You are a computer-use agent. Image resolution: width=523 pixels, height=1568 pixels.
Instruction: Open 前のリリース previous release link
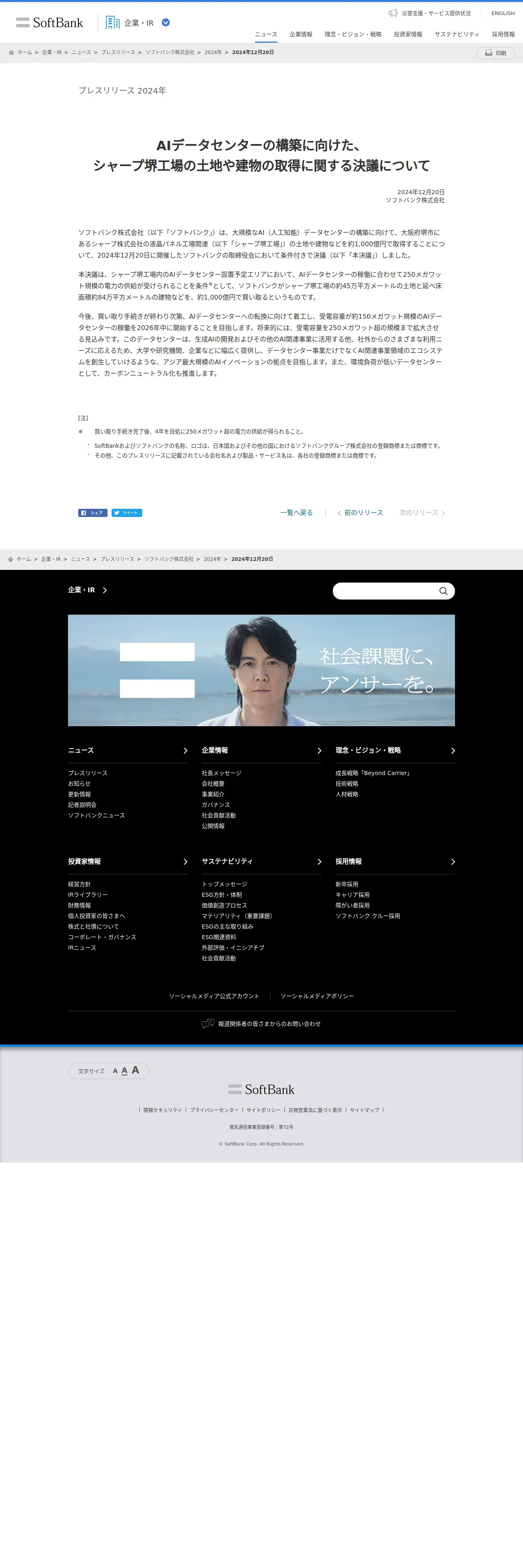tap(360, 513)
